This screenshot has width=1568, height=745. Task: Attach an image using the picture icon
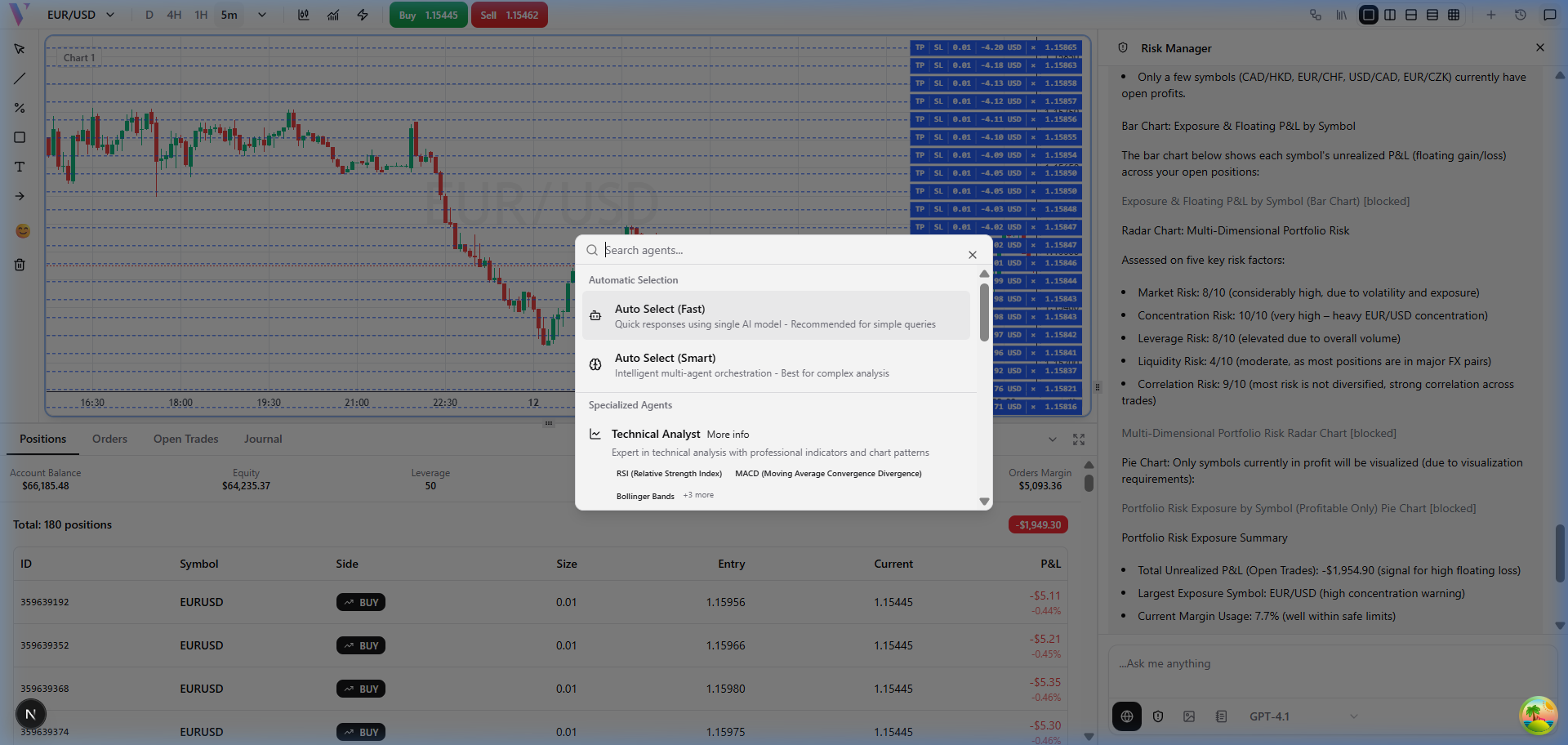(1189, 716)
